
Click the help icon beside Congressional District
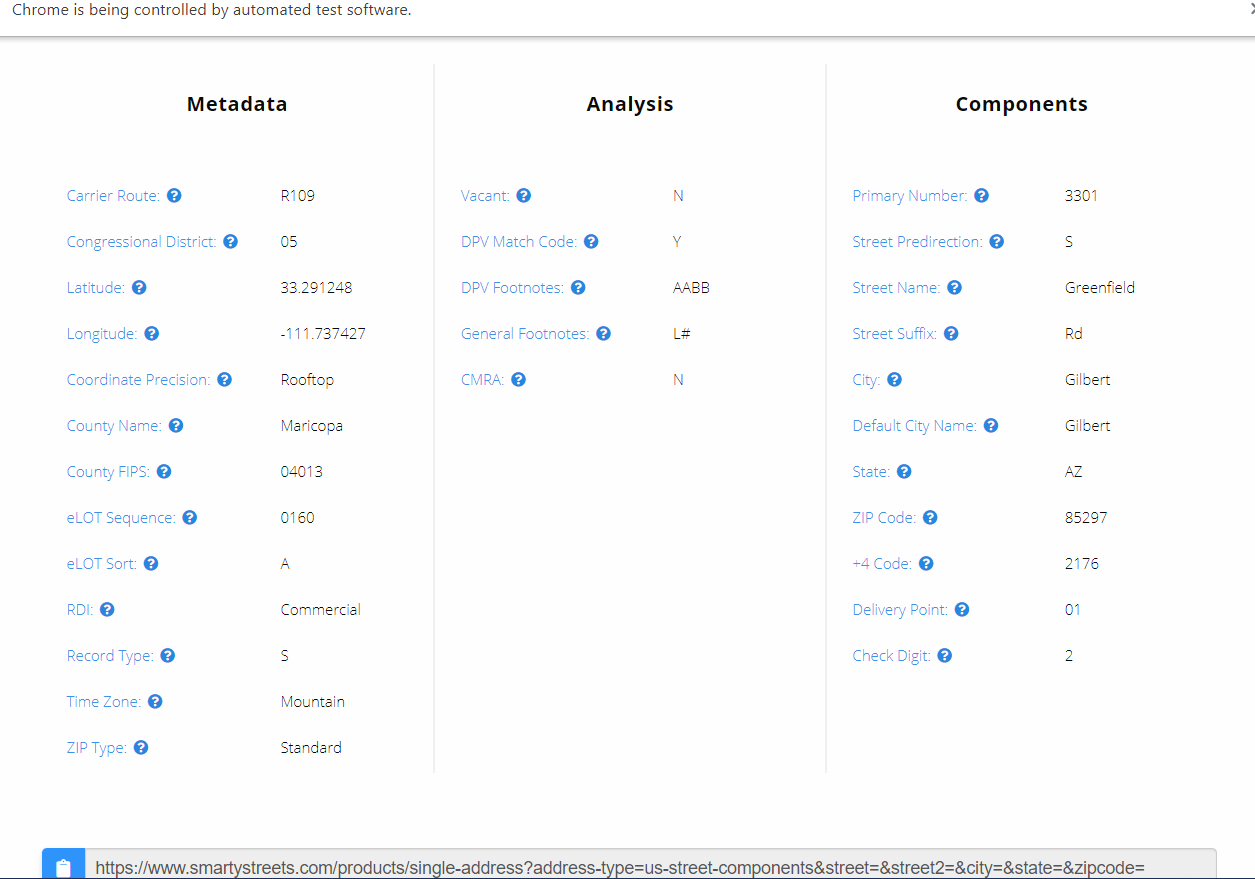point(231,242)
